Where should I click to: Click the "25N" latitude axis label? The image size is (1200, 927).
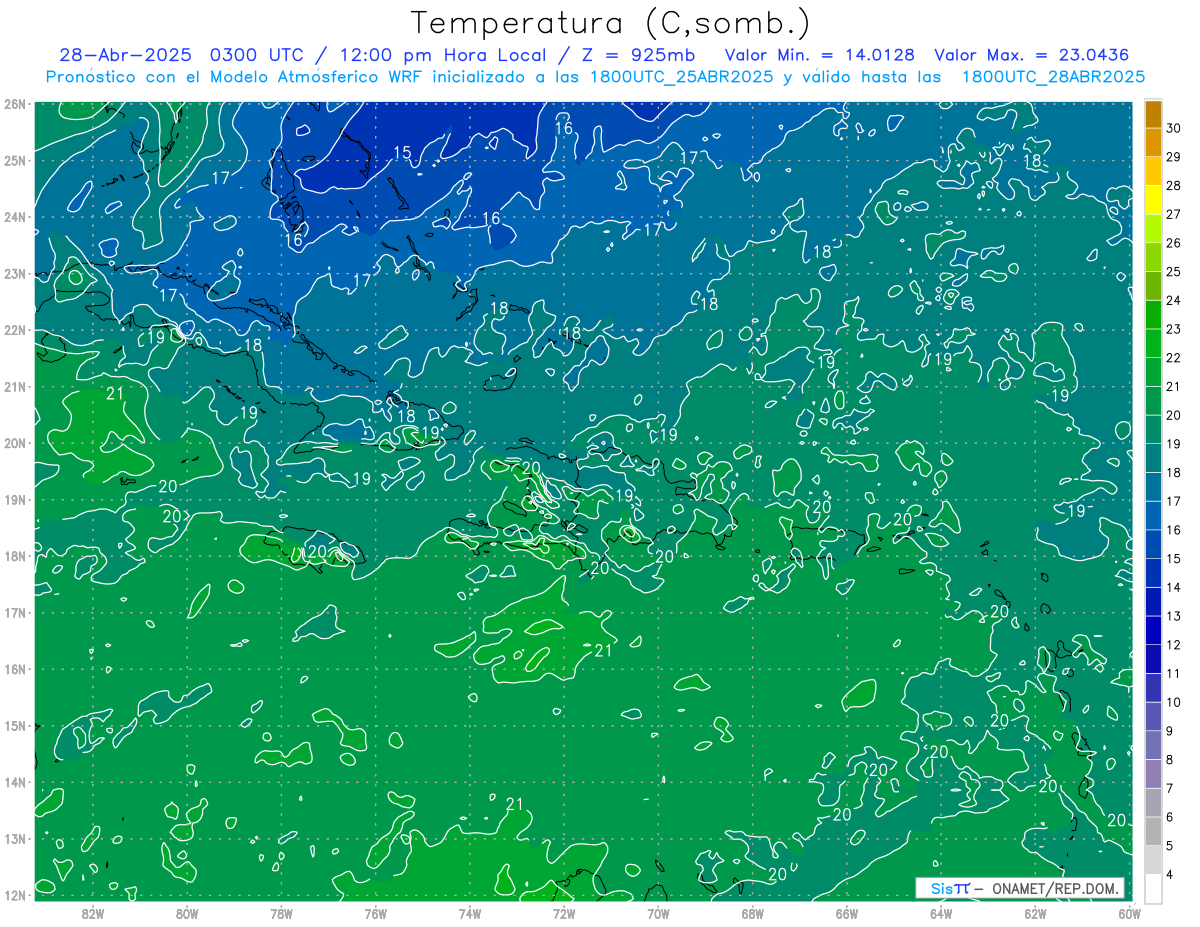[15, 161]
